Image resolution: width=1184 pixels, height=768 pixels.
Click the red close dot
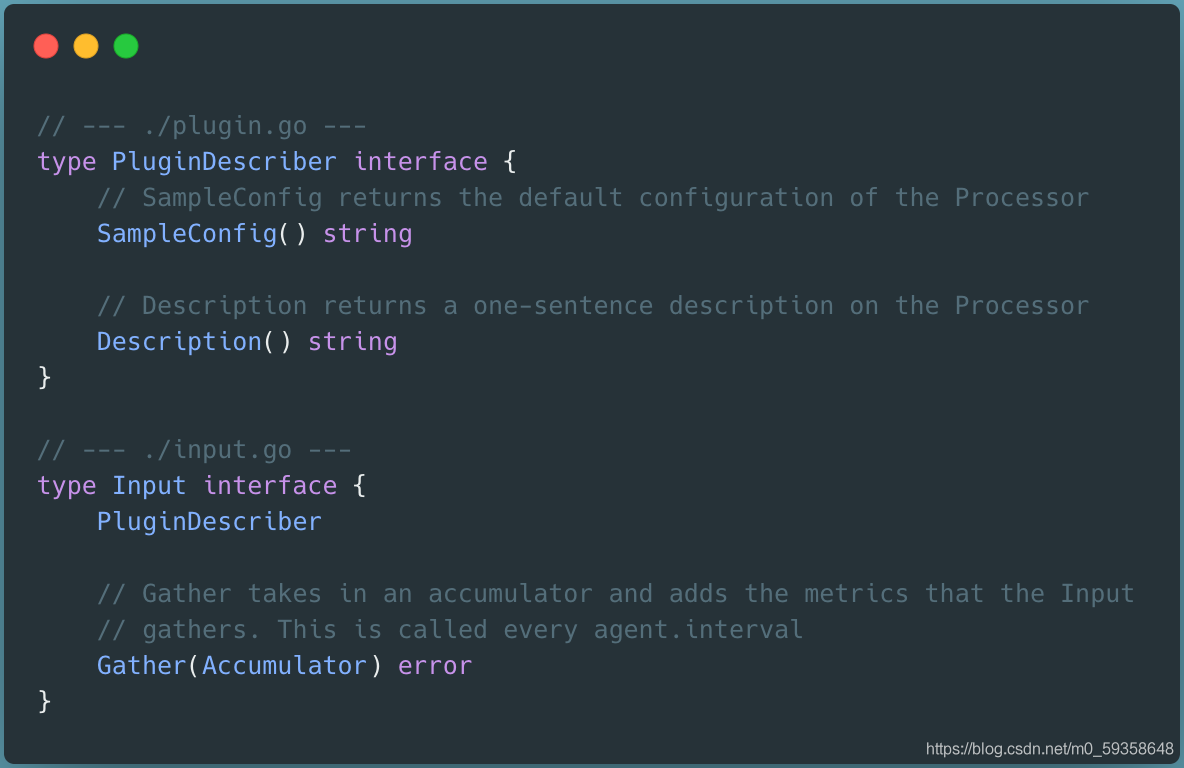46,46
